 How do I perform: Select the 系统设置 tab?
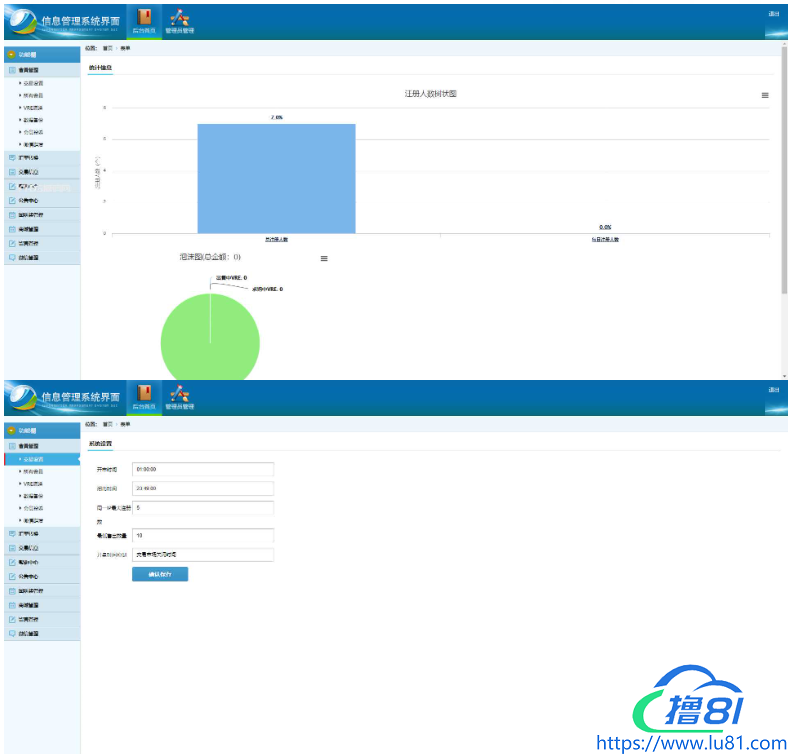(100, 443)
